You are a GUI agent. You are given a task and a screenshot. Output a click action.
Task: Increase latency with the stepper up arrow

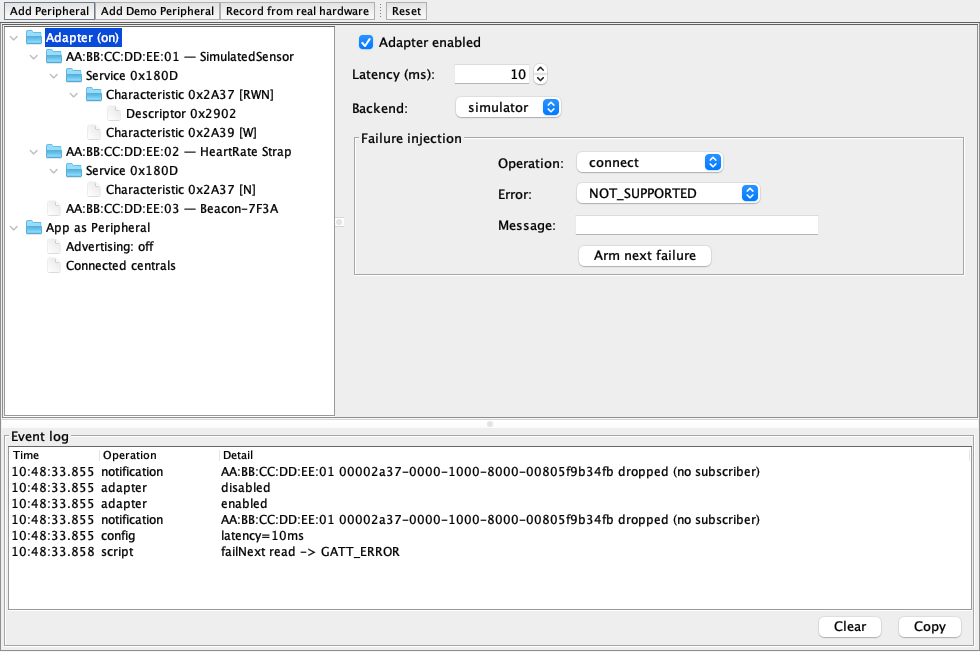(x=541, y=69)
